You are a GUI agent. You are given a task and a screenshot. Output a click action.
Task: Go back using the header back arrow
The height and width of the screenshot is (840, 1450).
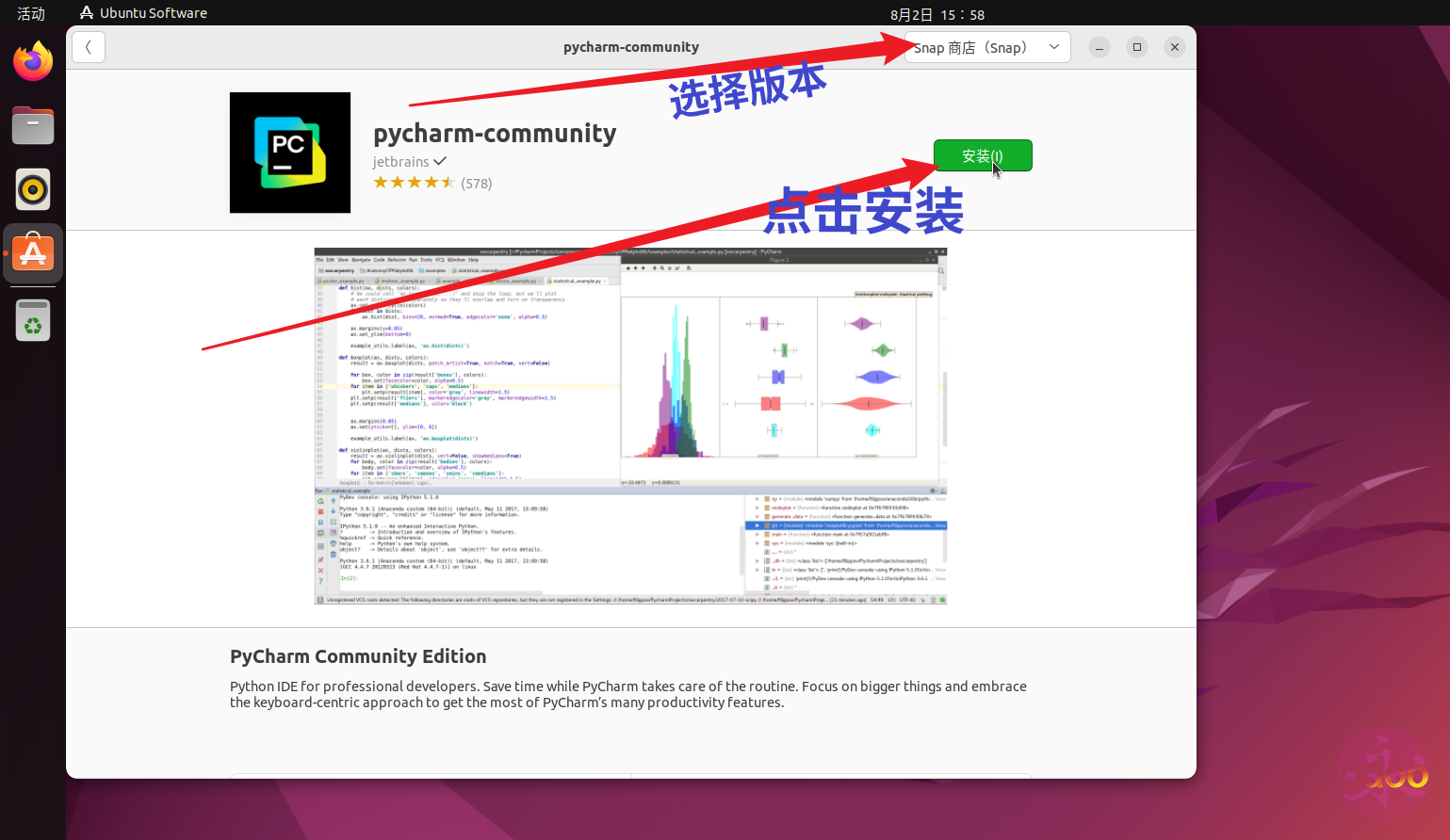coord(88,47)
